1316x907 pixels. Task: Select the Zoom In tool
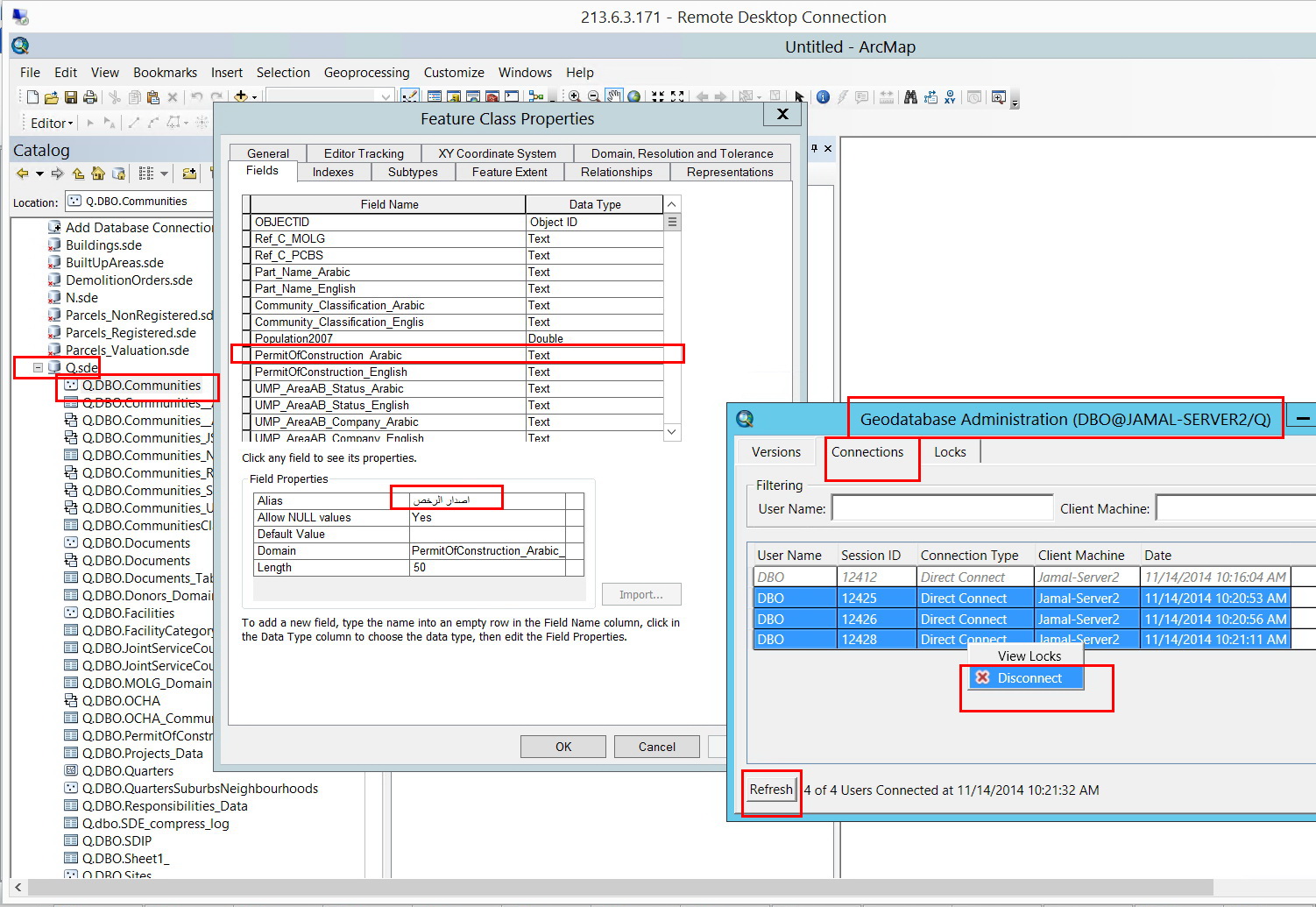(x=574, y=97)
